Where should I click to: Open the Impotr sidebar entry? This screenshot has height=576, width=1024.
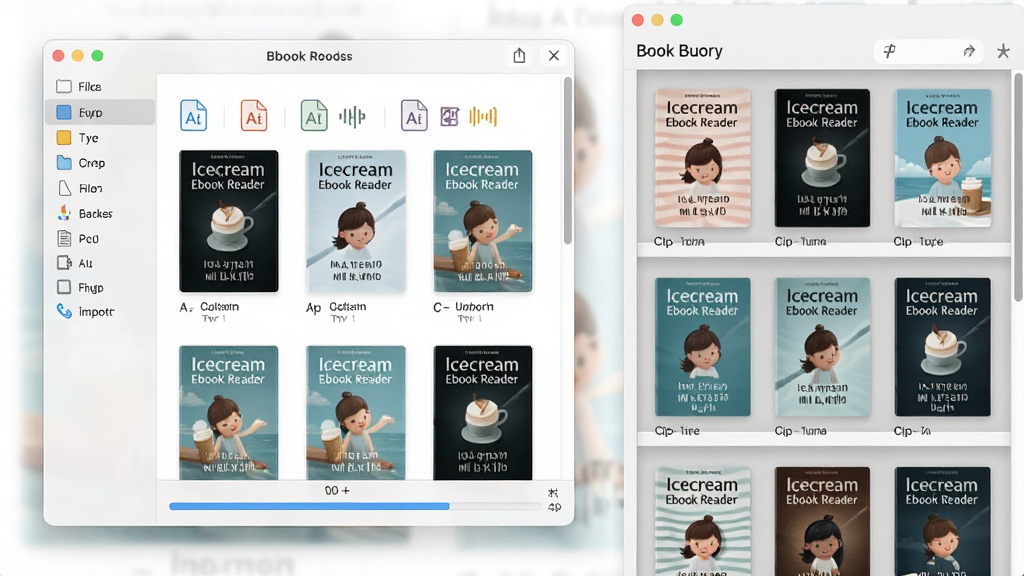tap(99, 312)
